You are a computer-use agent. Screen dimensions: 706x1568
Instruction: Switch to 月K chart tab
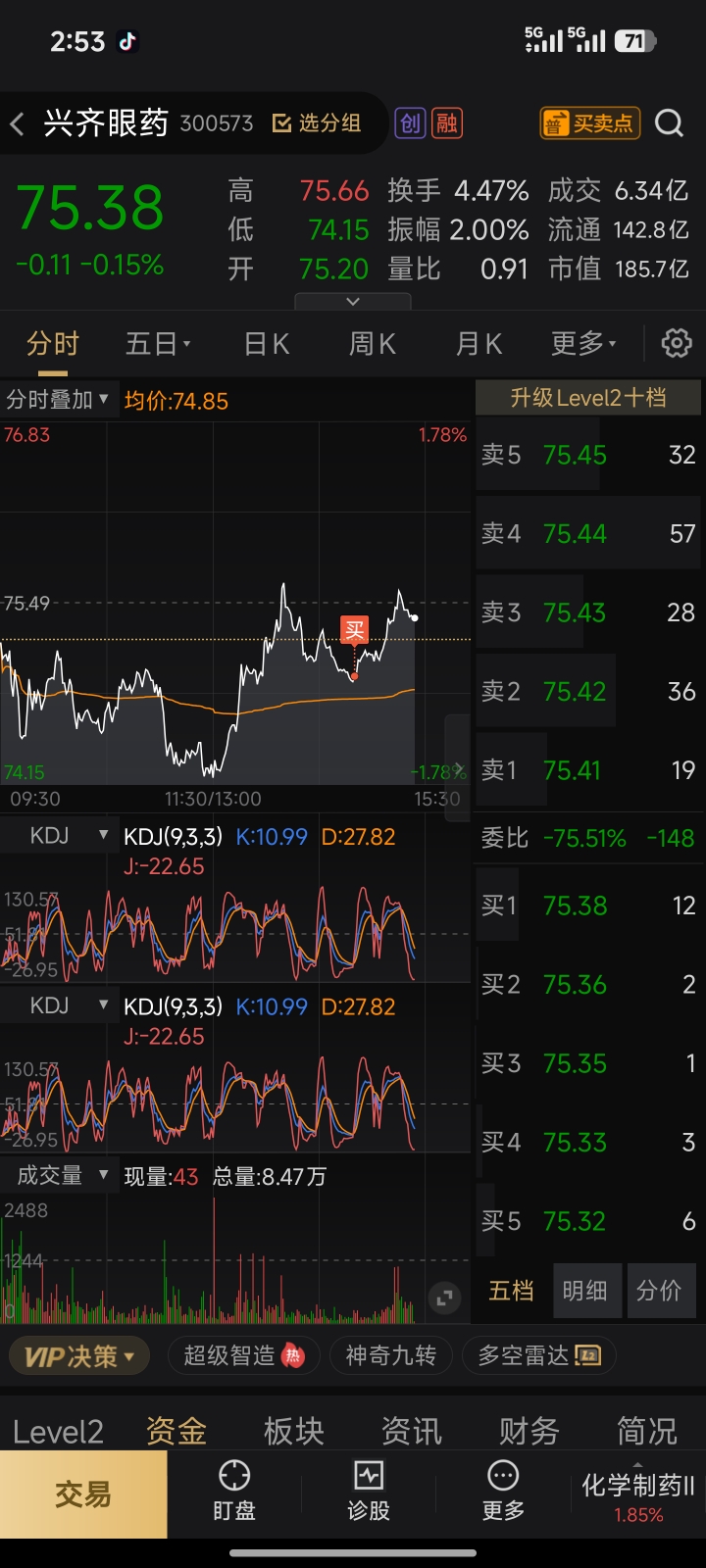479,344
